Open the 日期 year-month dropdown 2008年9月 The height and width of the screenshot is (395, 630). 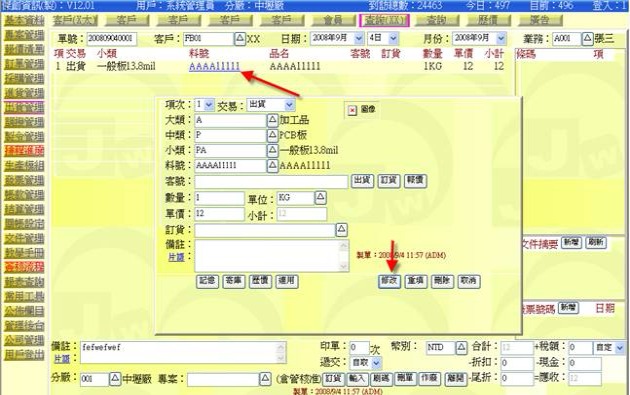358,39
